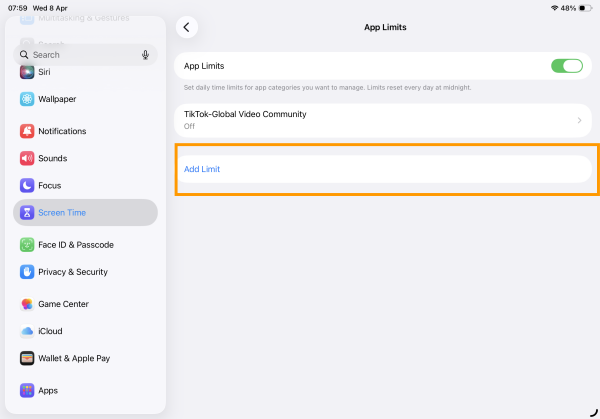Open Sounds settings

pos(85,158)
